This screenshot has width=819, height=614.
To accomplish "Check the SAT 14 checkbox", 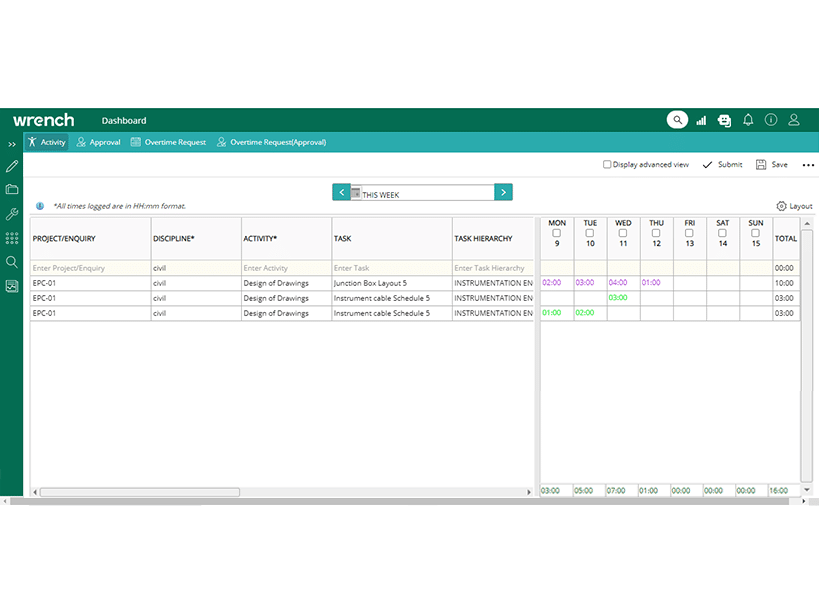I will coord(722,233).
